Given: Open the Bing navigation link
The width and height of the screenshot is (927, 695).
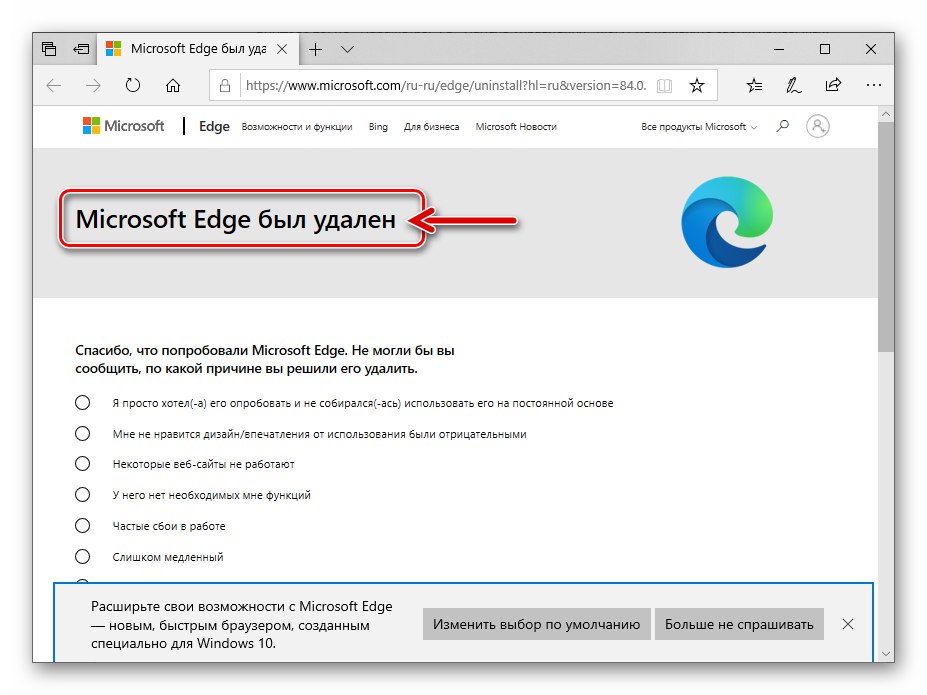Looking at the screenshot, I should (x=378, y=126).
